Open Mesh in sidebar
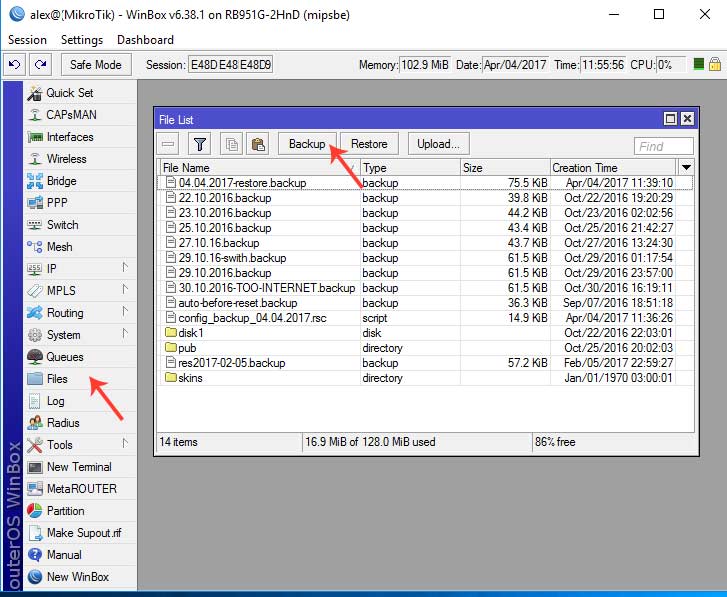727x597 pixels. pos(80,247)
